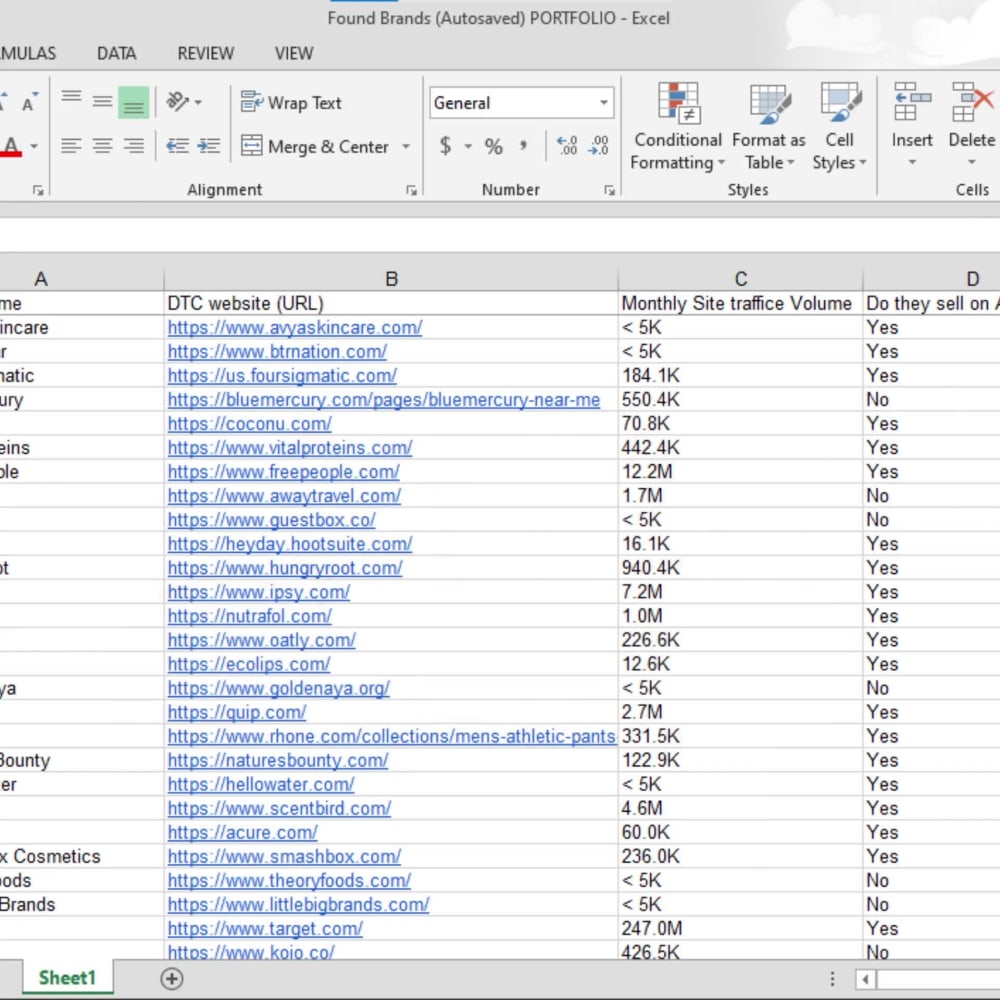Screen dimensions: 1000x1000
Task: Click the target.com hyperlink
Action: (x=264, y=928)
